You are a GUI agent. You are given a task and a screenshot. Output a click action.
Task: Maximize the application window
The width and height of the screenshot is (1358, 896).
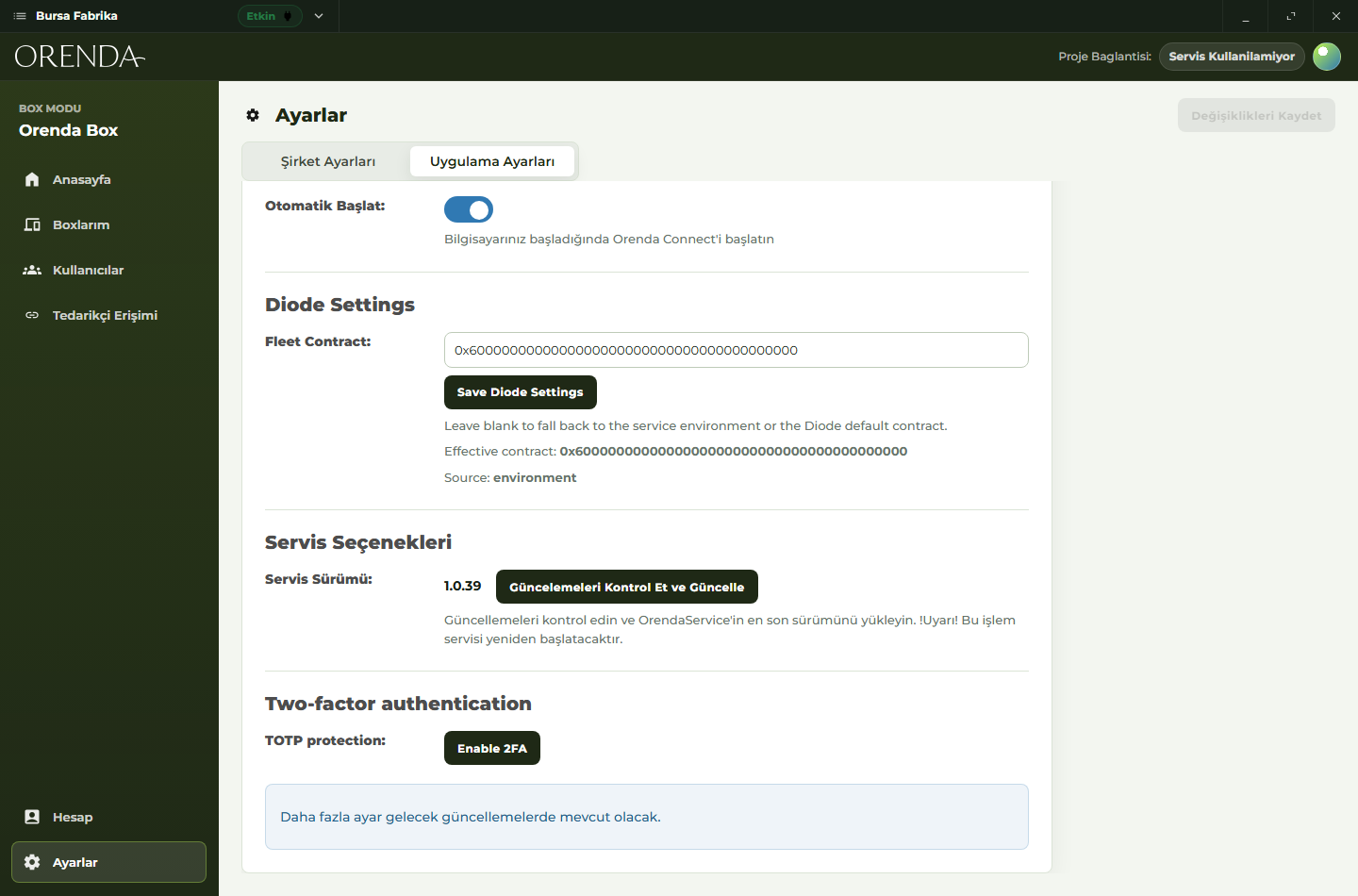(x=1291, y=16)
